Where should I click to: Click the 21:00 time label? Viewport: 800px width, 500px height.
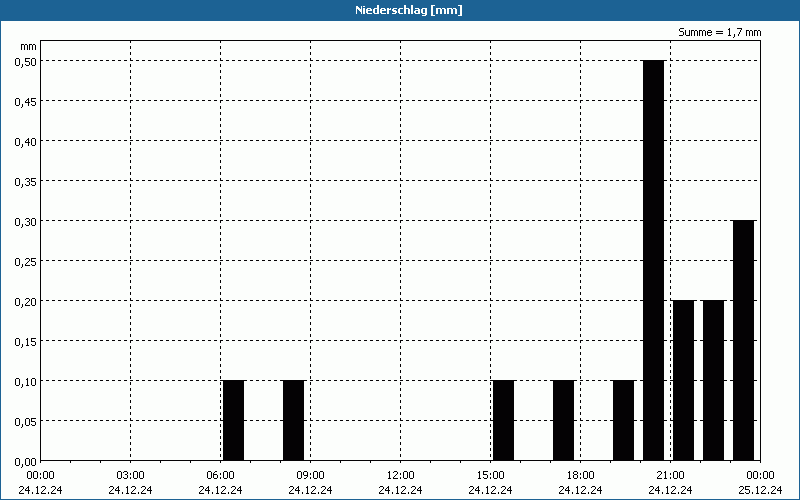(x=670, y=476)
